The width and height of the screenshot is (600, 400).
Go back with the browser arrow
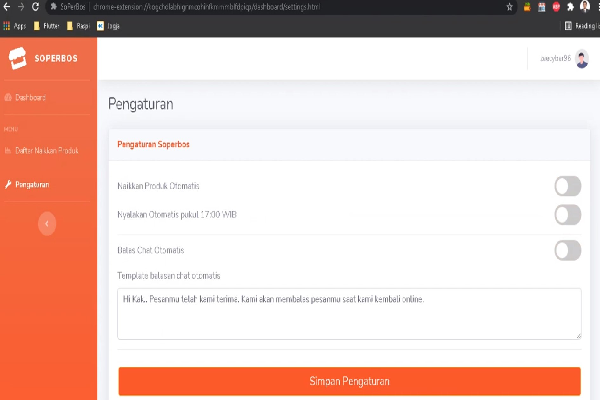pyautogui.click(x=7, y=7)
